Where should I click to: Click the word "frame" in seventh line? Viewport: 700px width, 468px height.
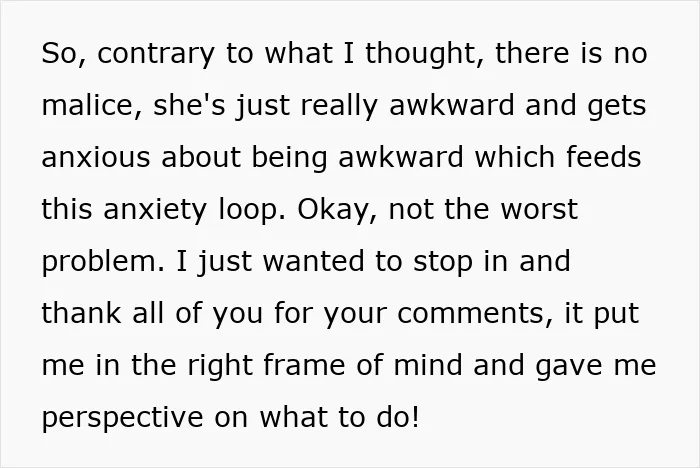(x=304, y=364)
